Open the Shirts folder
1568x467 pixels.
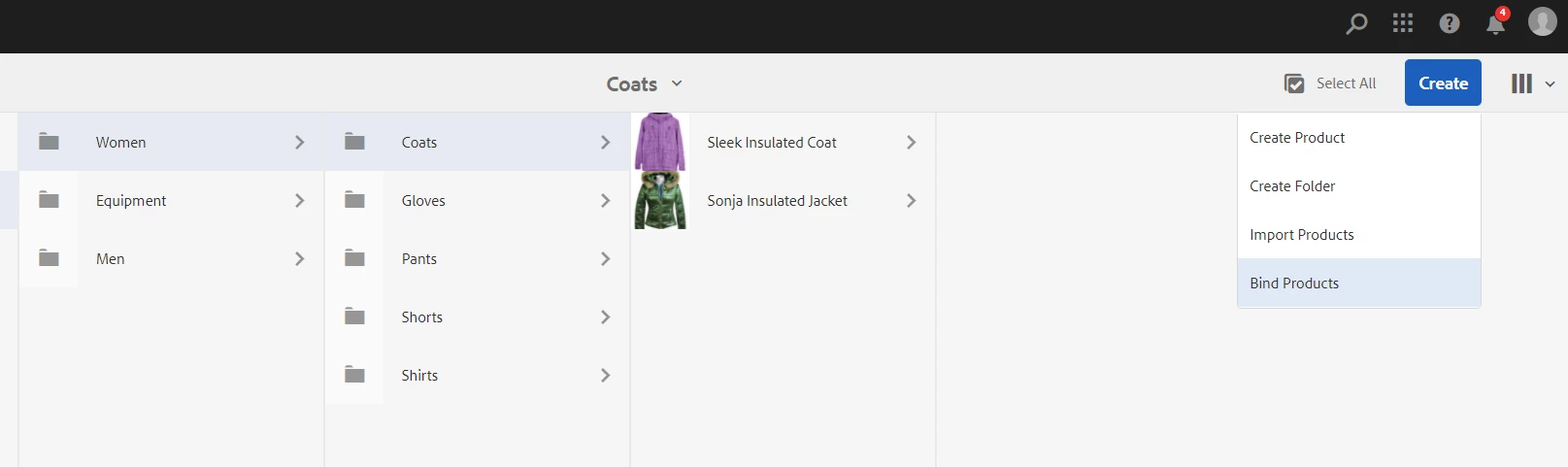(x=419, y=375)
